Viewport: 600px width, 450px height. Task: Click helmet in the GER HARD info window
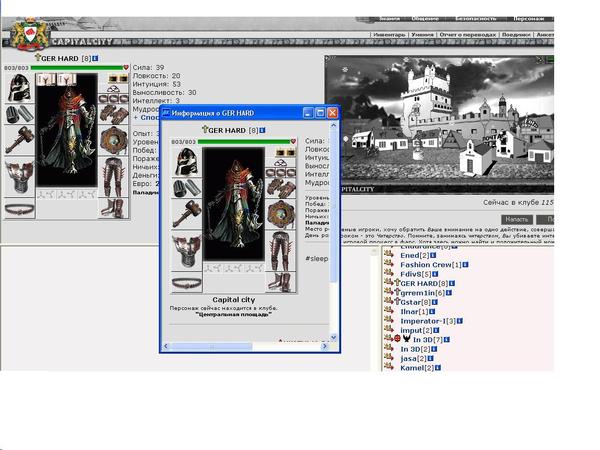[186, 162]
